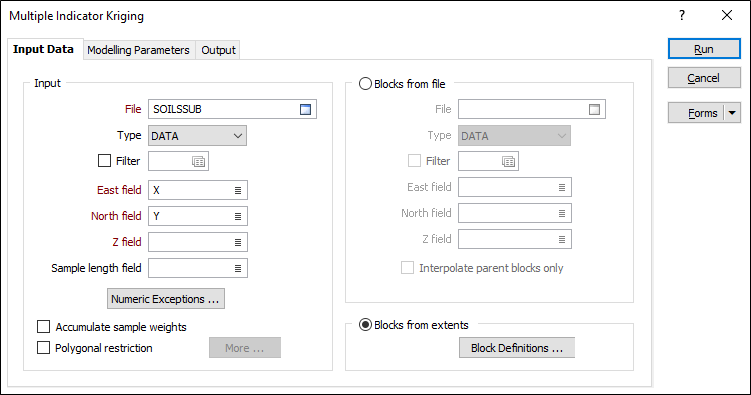The height and width of the screenshot is (395, 751).
Task: Open field list icon for Sample length field
Action: point(238,268)
